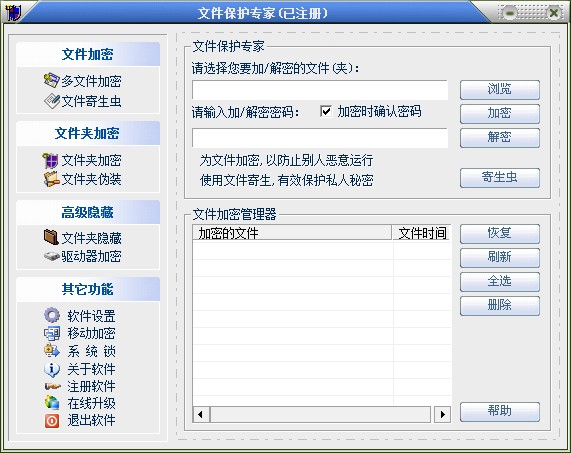571x453 pixels.
Task: Select the 文件夹伪装 folder disguise icon
Action: [x=51, y=179]
